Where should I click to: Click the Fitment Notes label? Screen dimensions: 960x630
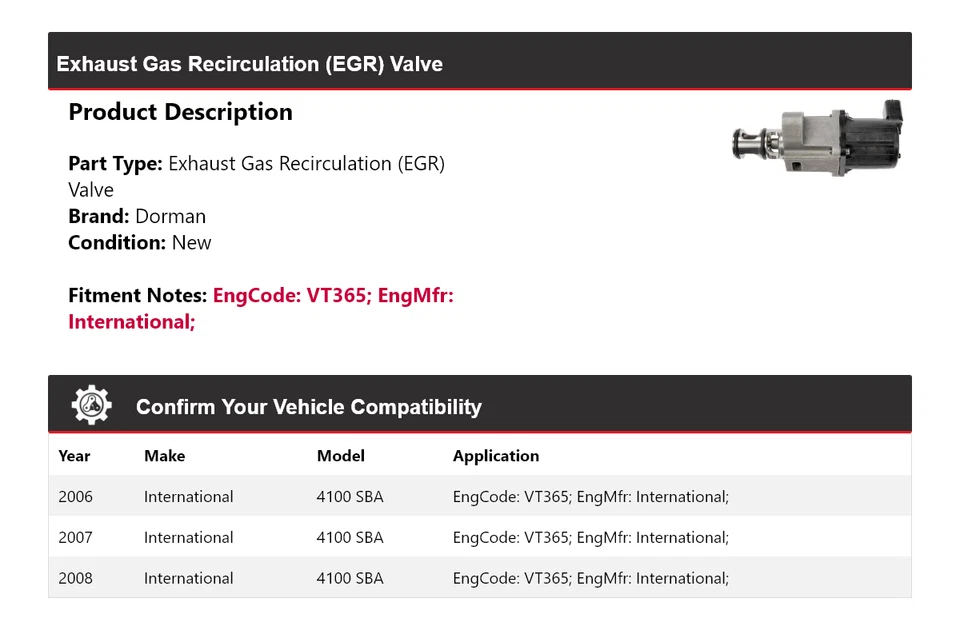(x=137, y=295)
